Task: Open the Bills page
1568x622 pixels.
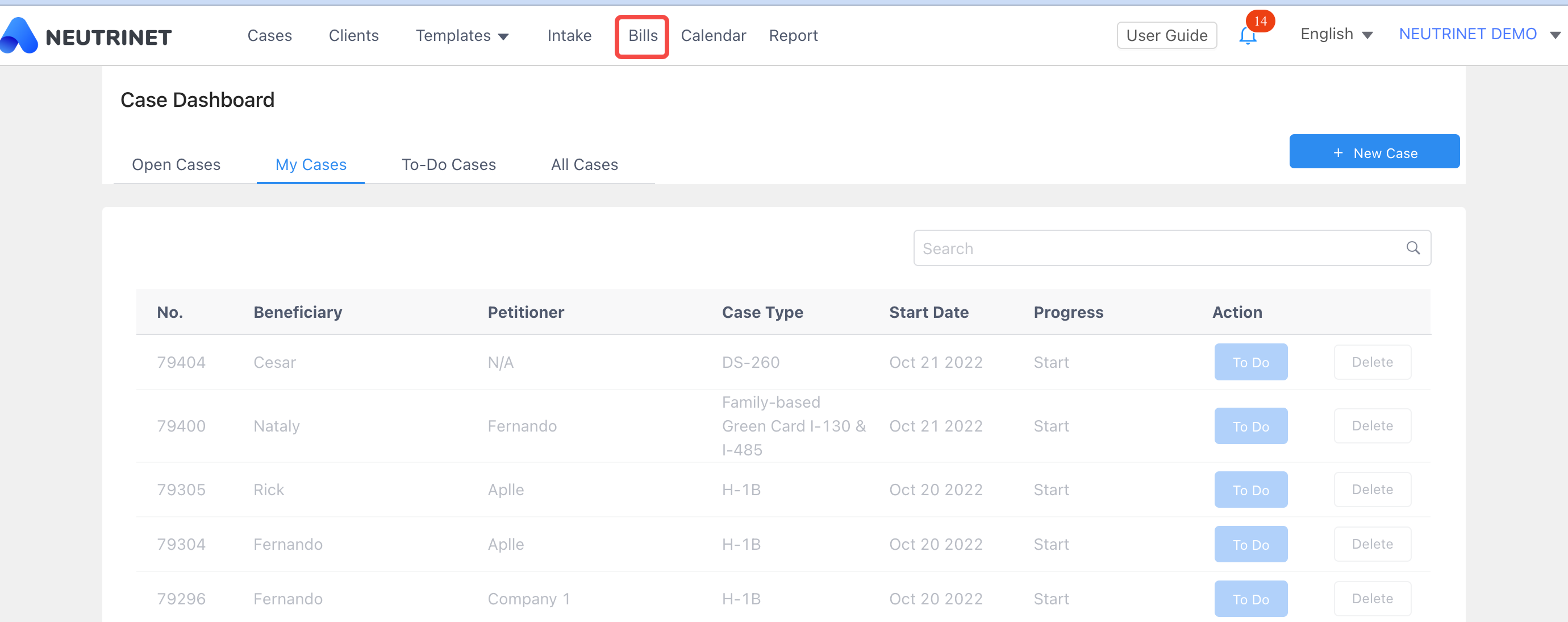Action: point(643,35)
